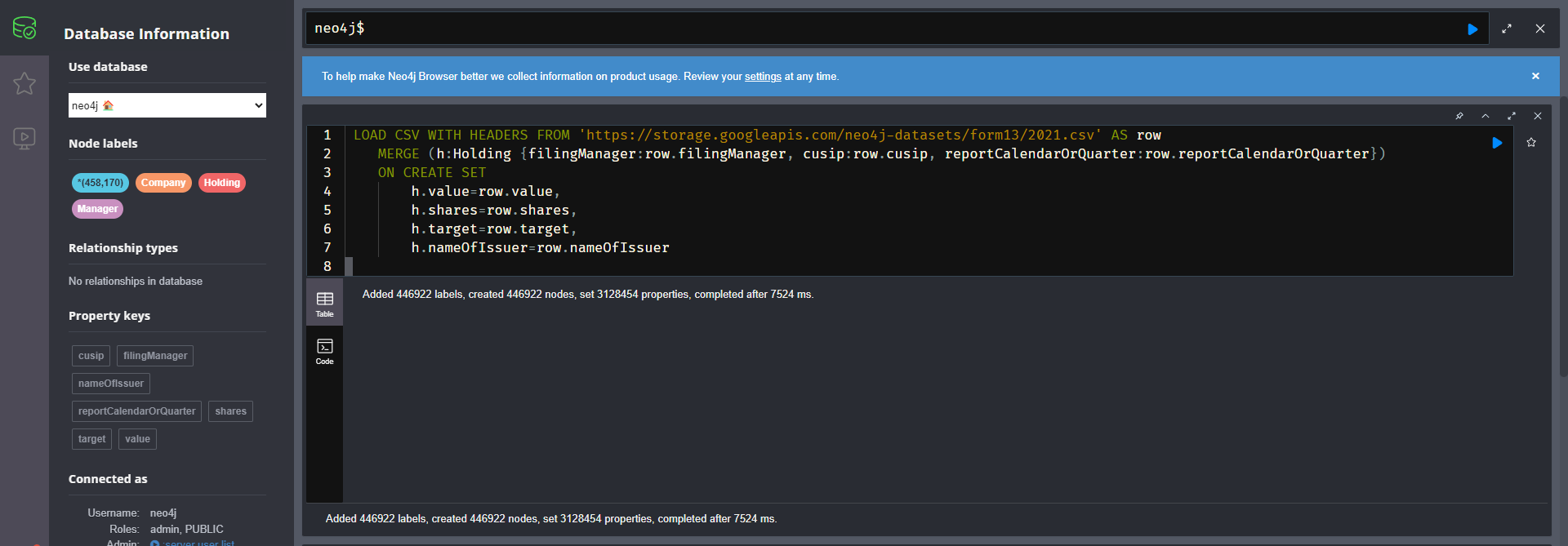The height and width of the screenshot is (546, 1568).
Task: Pin the result frame
Action: (1459, 116)
